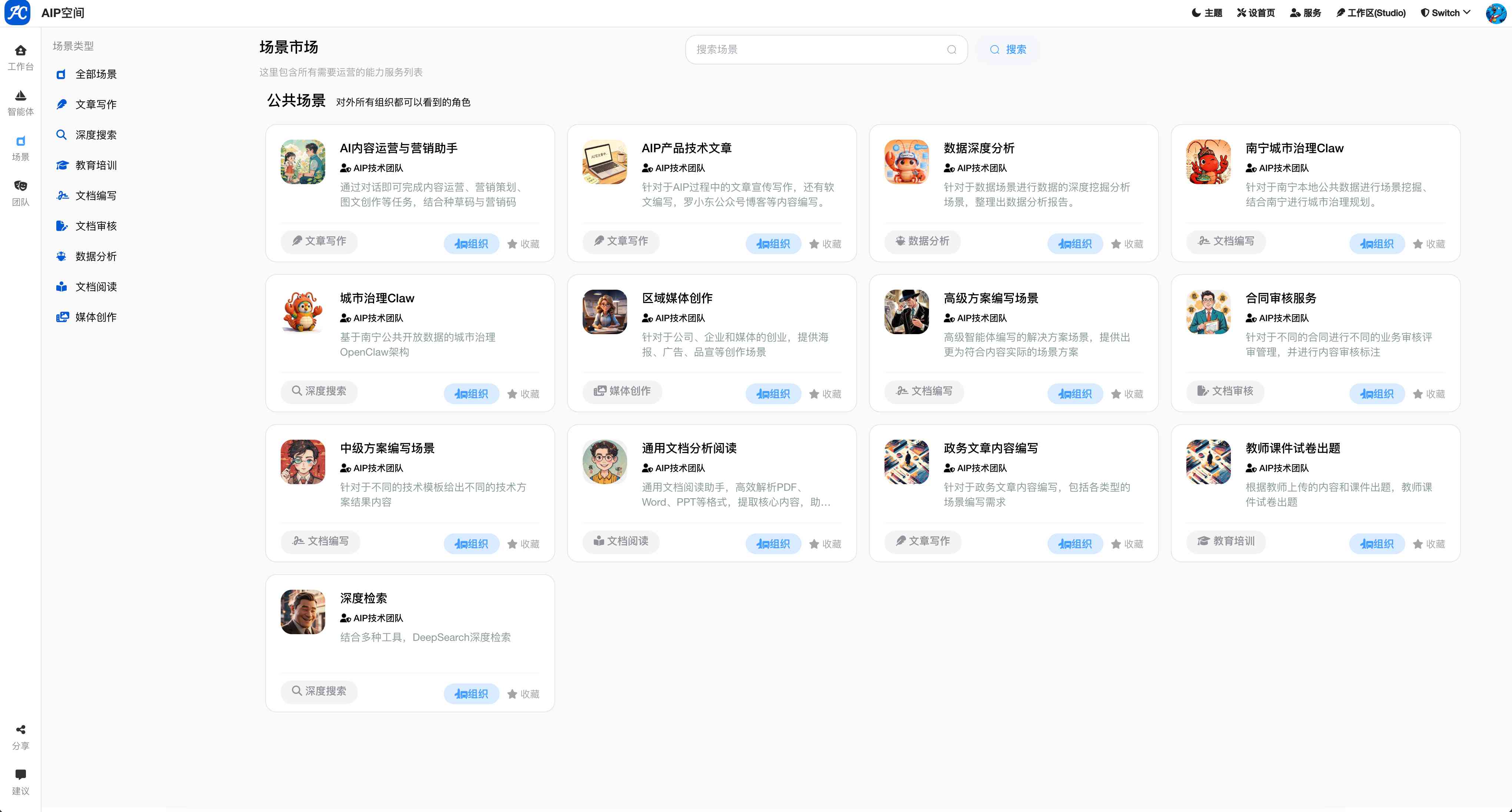Screen dimensions: 1512x812
Task: Open the 工作台 home icon in sidebar
Action: coord(20,50)
